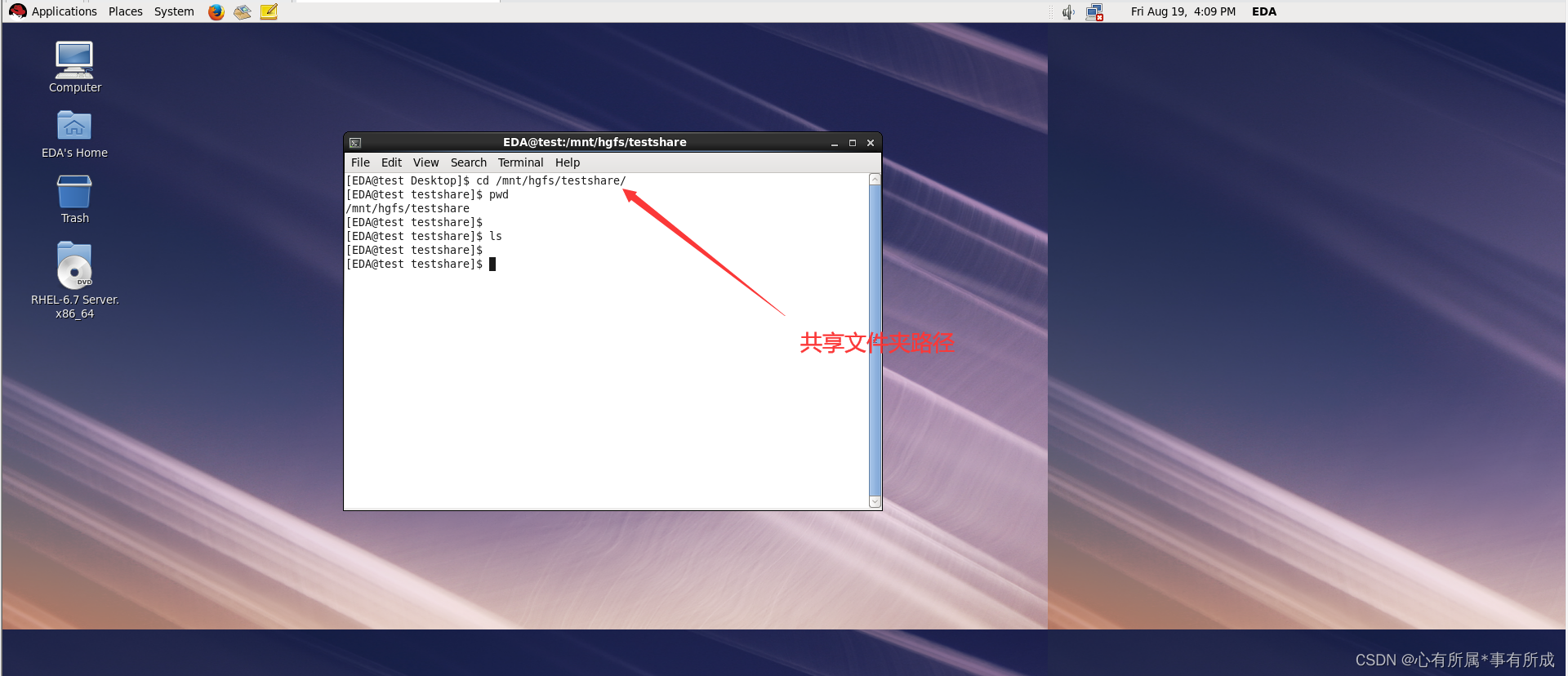Open the System menu
This screenshot has height=676, width=1568.
(174, 11)
